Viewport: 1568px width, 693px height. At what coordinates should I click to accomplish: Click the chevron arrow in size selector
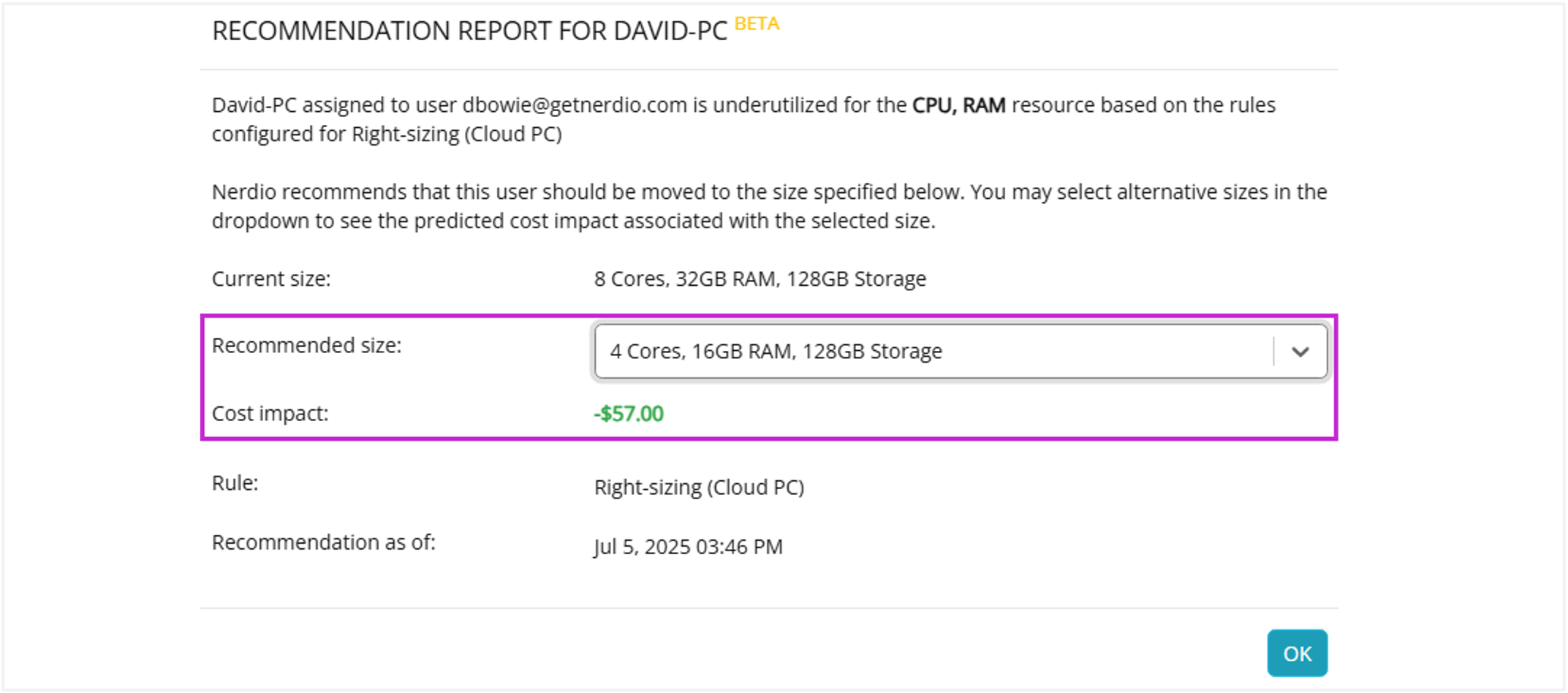tap(1300, 352)
